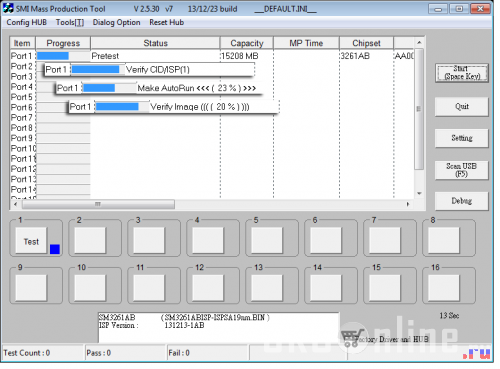Open the Dialog Option menu
500x369 pixels.
tap(116, 22)
